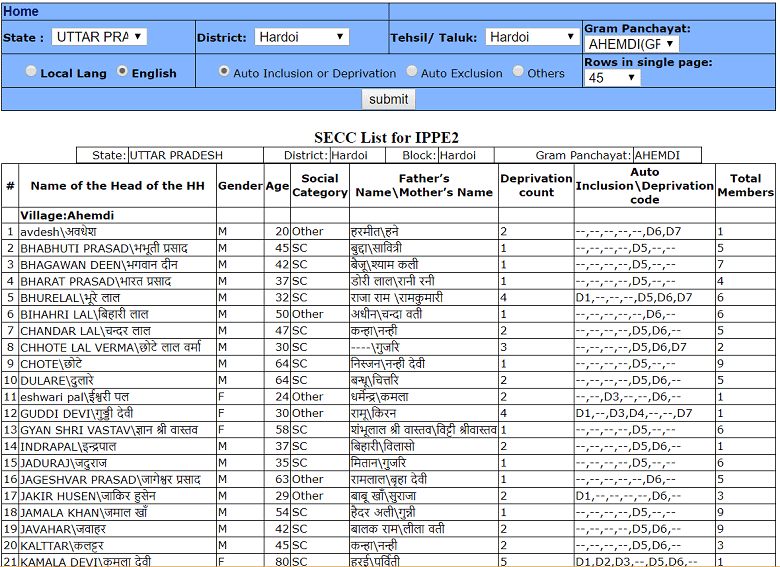This screenshot has height=567, width=780.
Task: Choose the Auto Exclusion radio option
Action: tap(411, 72)
